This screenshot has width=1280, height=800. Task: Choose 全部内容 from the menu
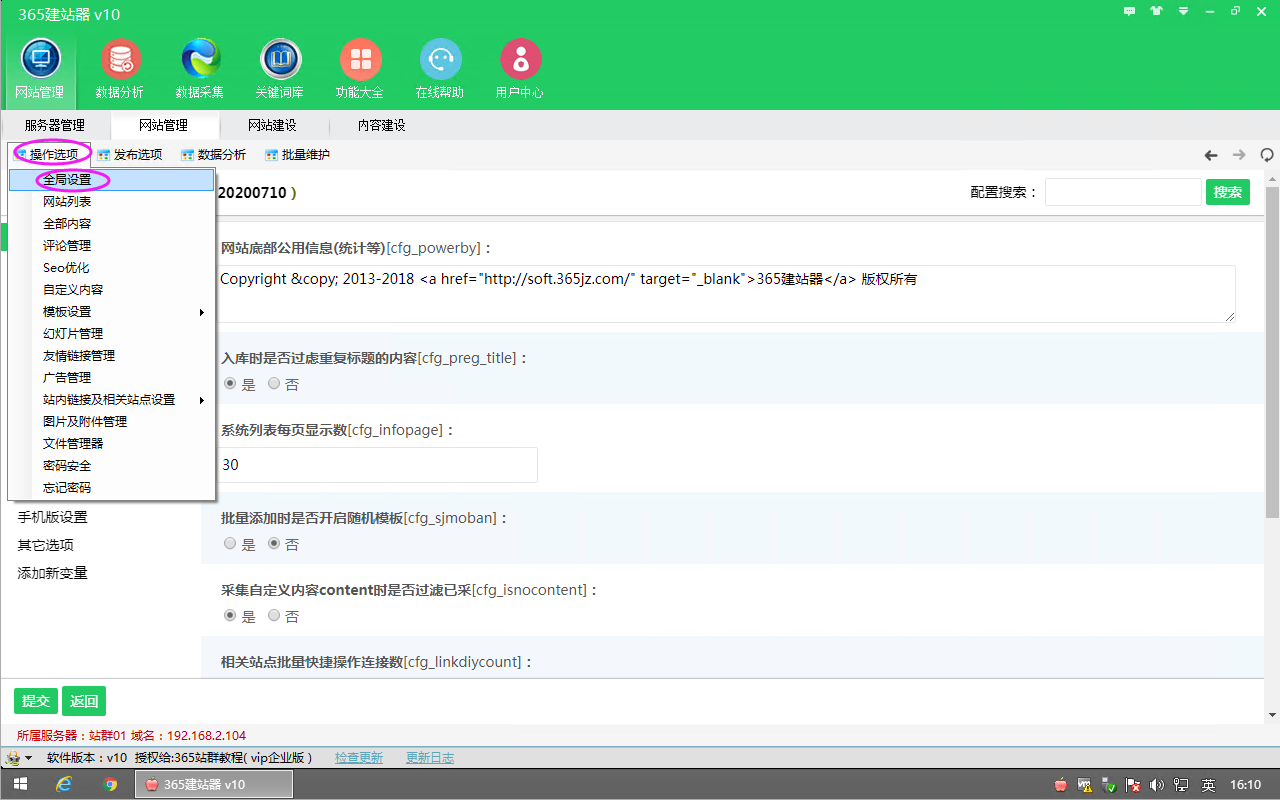click(x=112, y=224)
